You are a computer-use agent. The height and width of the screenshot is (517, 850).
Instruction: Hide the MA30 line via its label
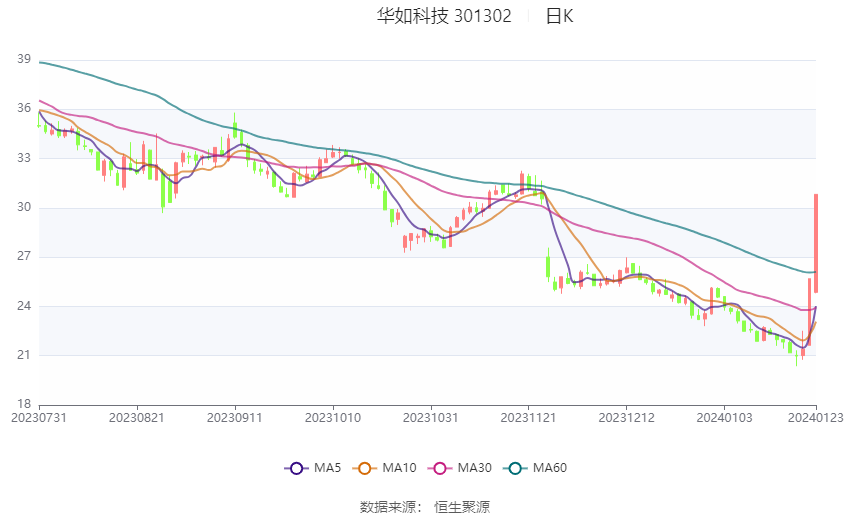(x=475, y=468)
